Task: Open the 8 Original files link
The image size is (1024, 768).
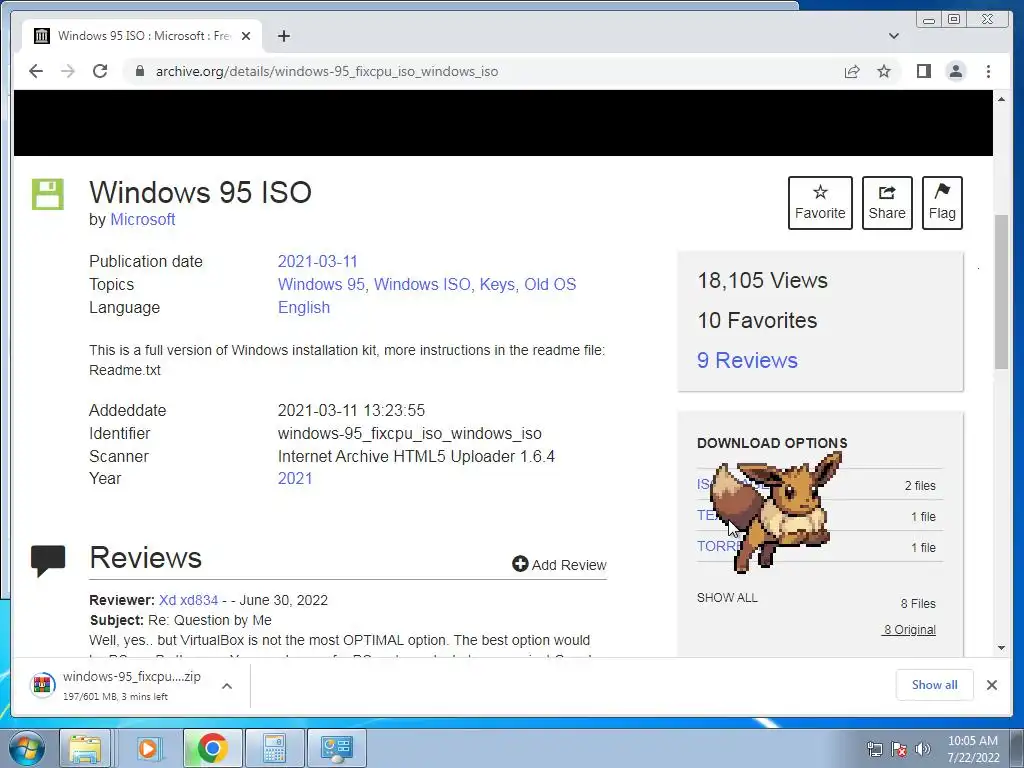Action: 909,630
